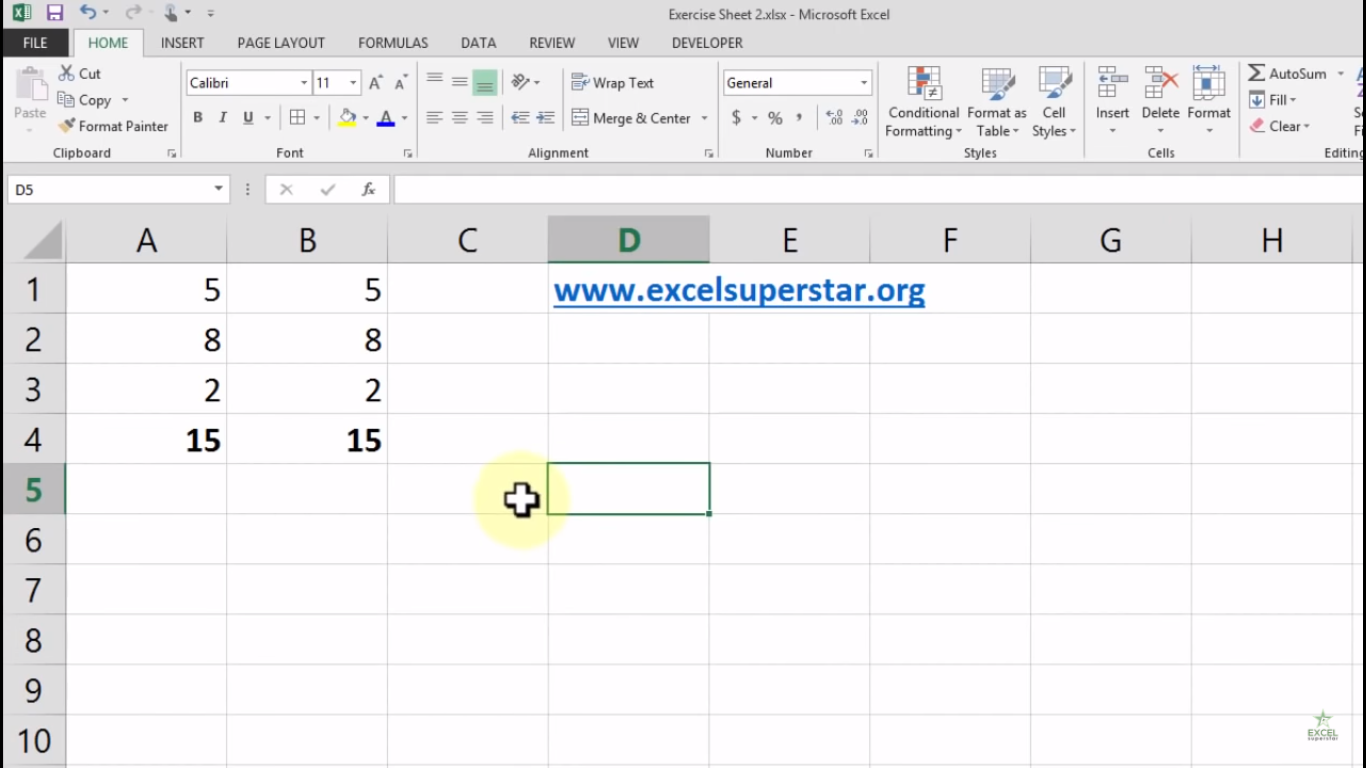The image size is (1366, 768).
Task: Toggle Align Left horizontal alignment
Action: pyautogui.click(x=434, y=117)
